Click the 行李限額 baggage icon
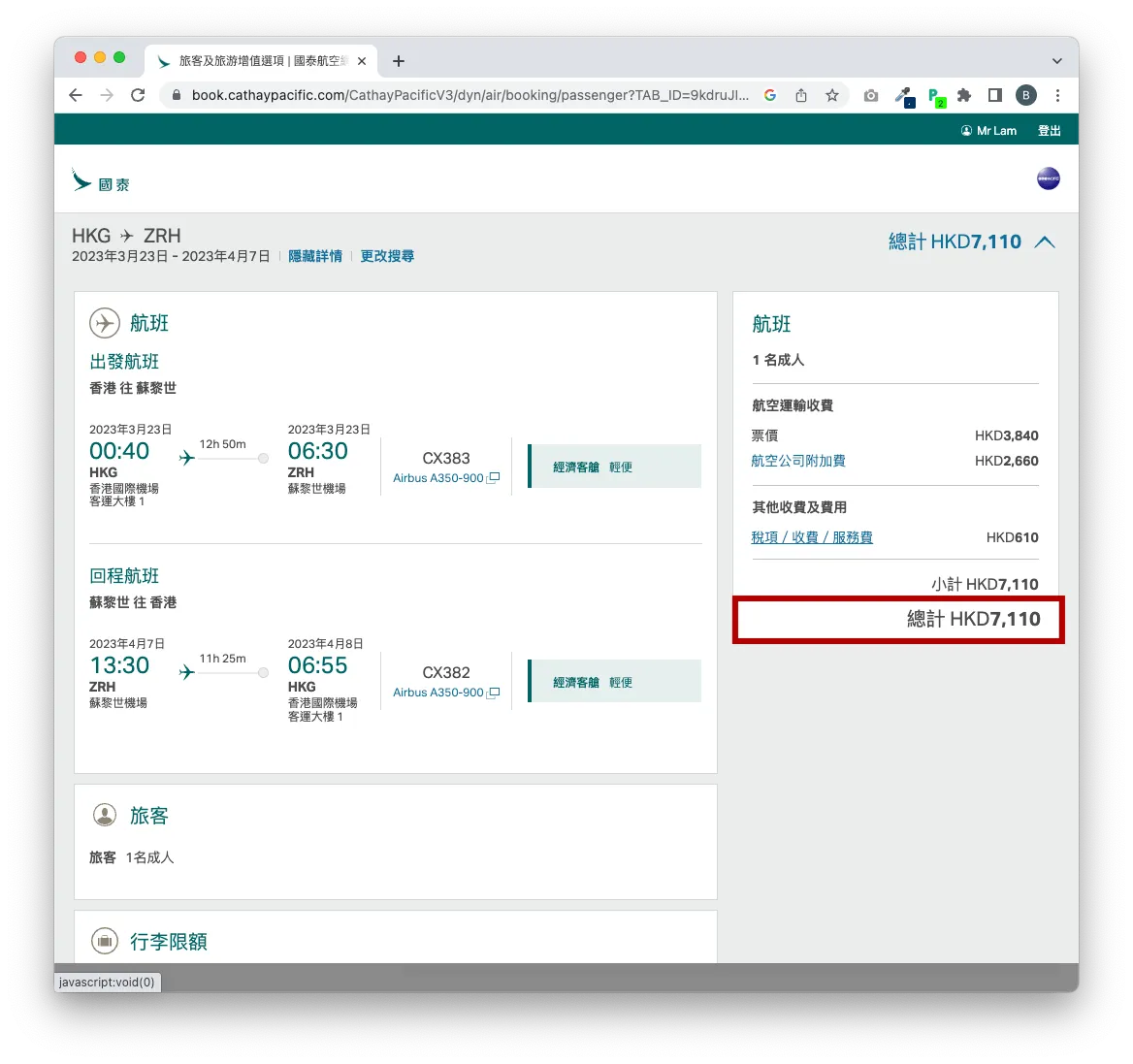Image resolution: width=1133 pixels, height=1064 pixels. [105, 941]
